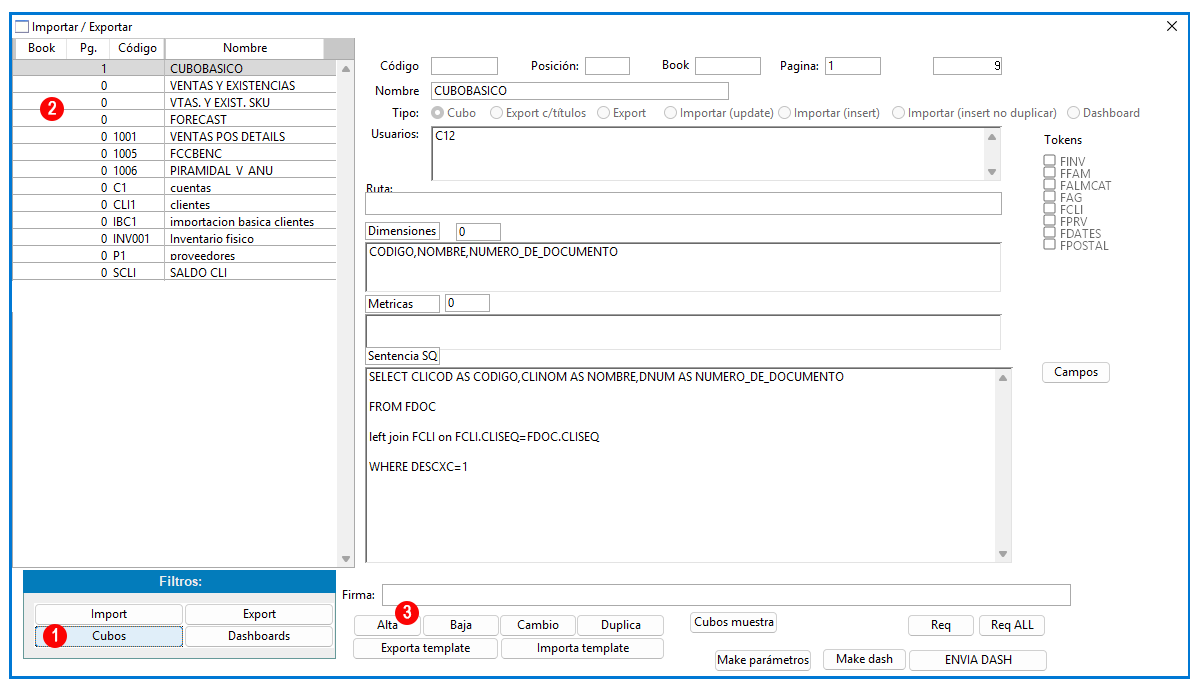
Task: Tick the FFAM token checkbox
Action: tap(1050, 173)
